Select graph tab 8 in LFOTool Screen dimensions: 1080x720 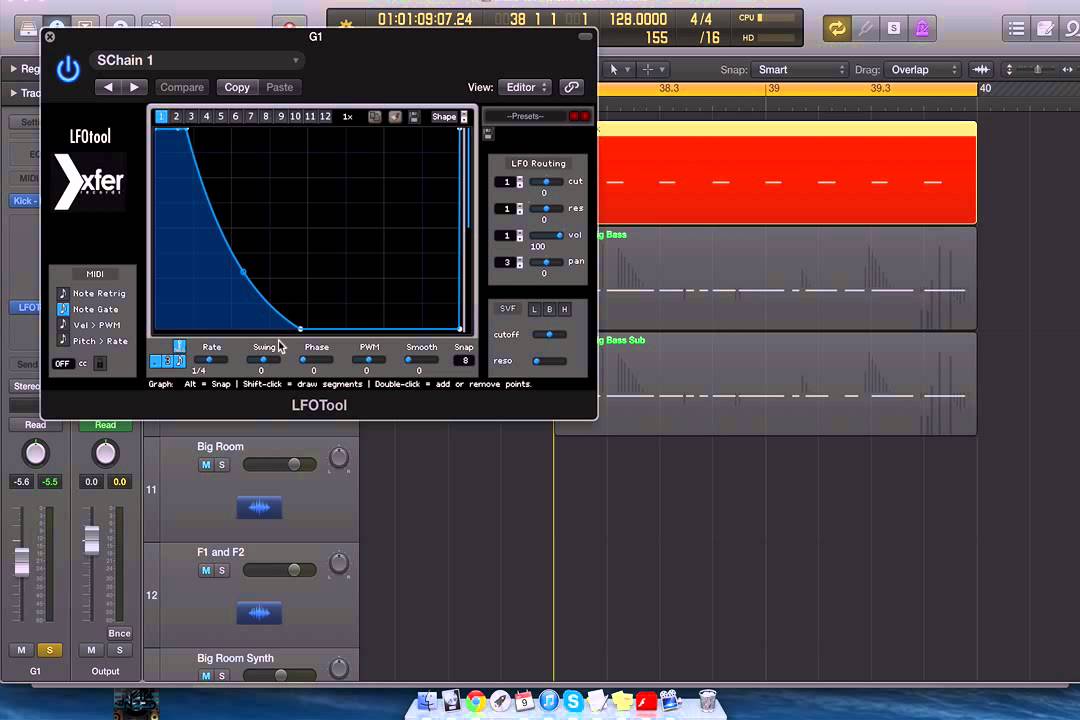(x=266, y=116)
